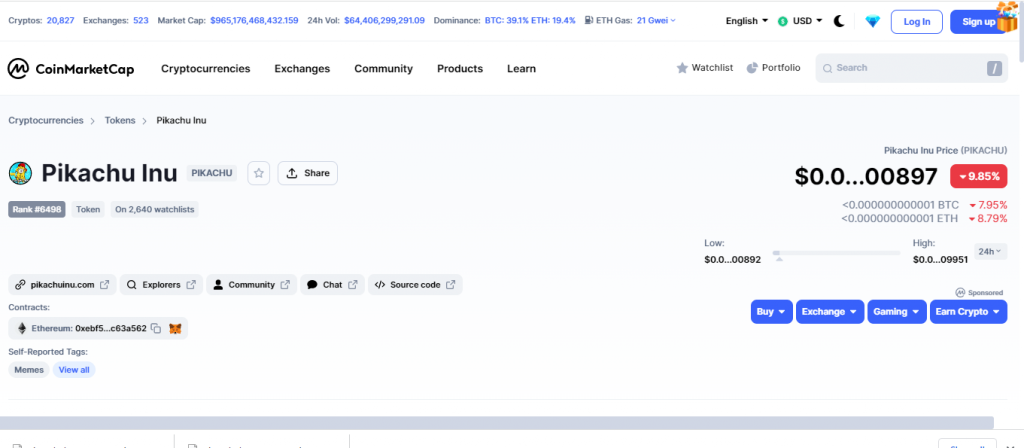This screenshot has width=1024, height=448.
Task: Click the Watchlist star icon in header
Action: pyautogui.click(x=682, y=68)
